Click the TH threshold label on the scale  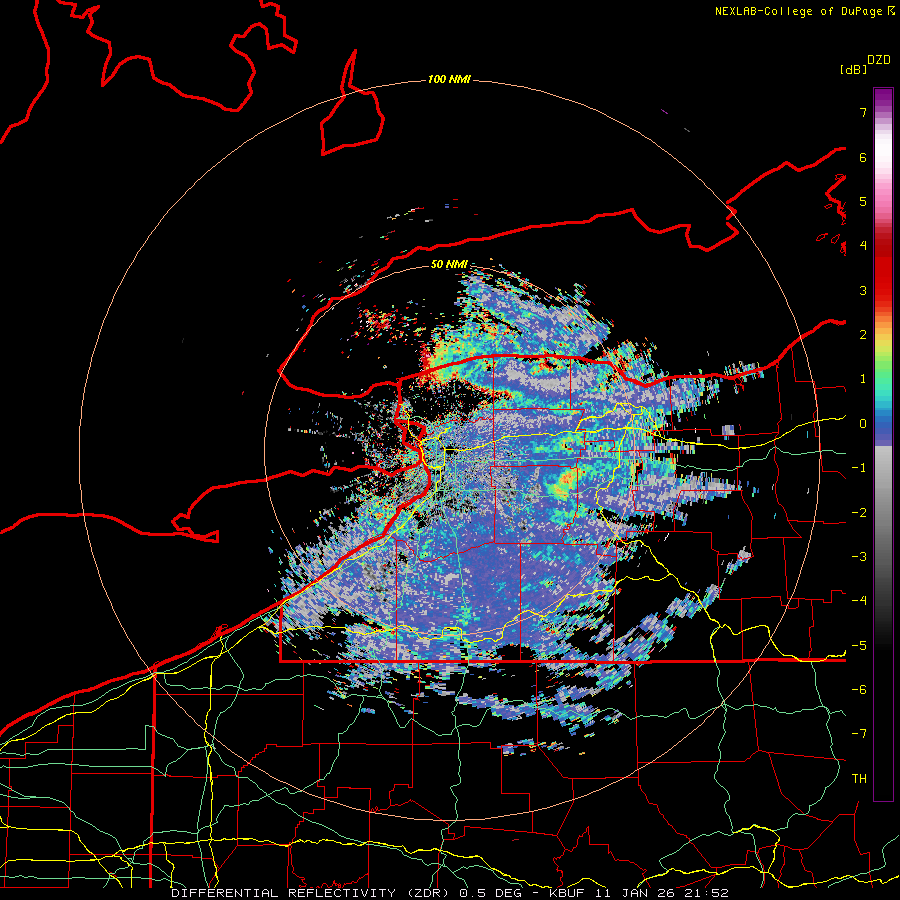coord(859,778)
